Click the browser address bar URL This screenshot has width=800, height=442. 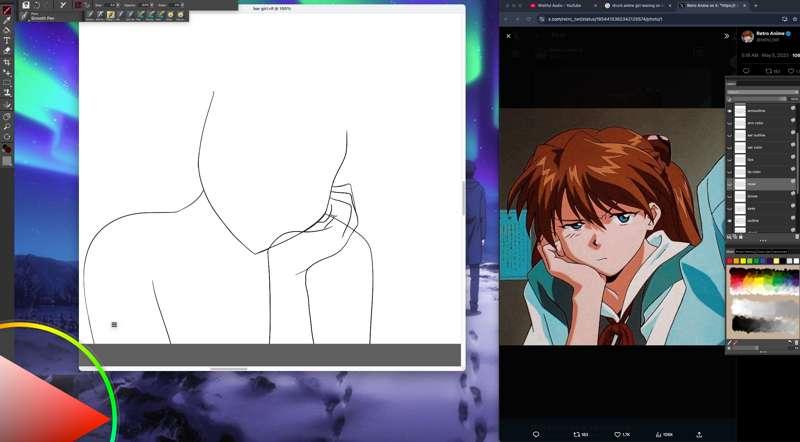[606, 19]
